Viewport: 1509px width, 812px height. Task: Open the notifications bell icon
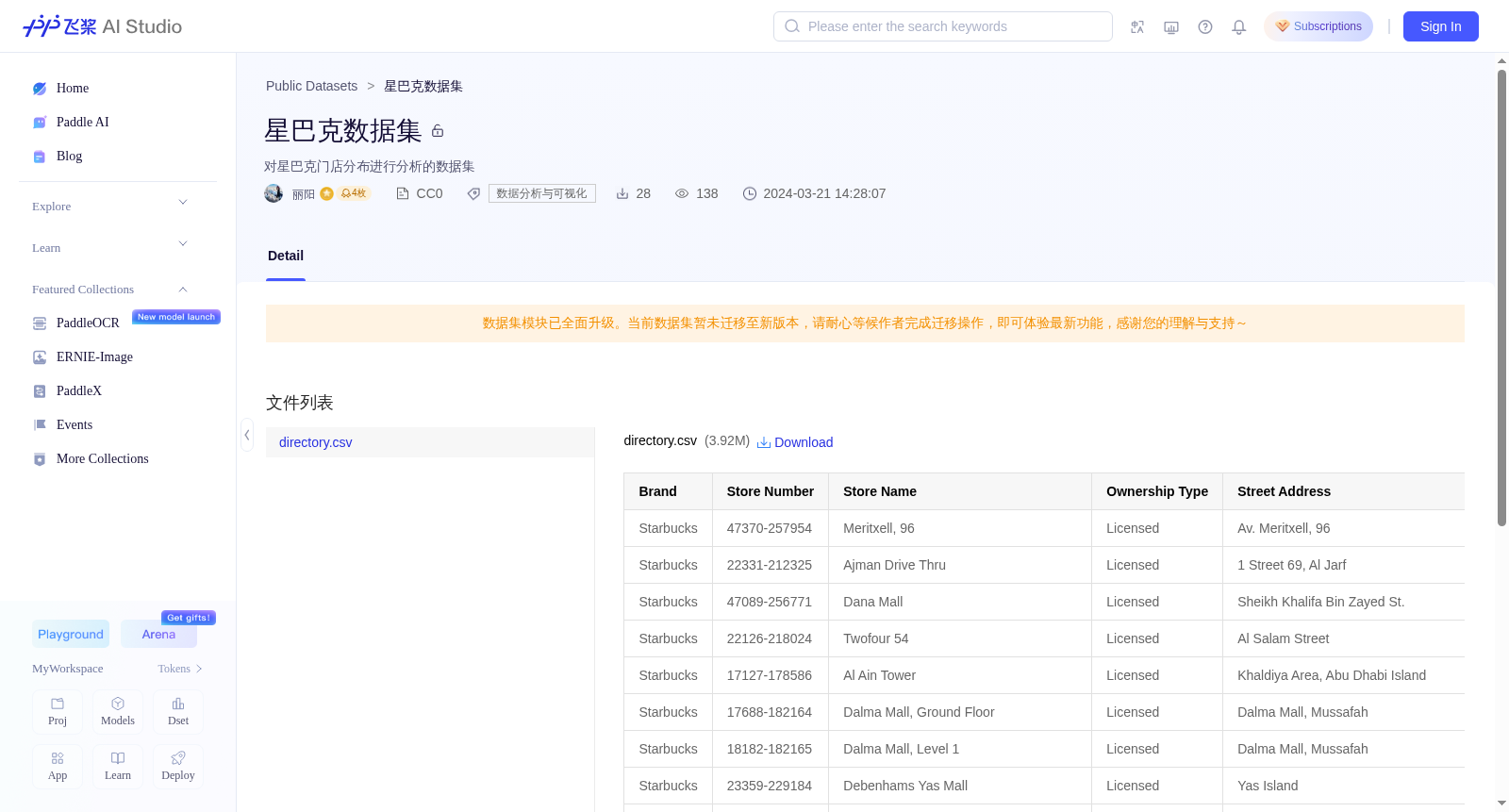click(x=1239, y=26)
